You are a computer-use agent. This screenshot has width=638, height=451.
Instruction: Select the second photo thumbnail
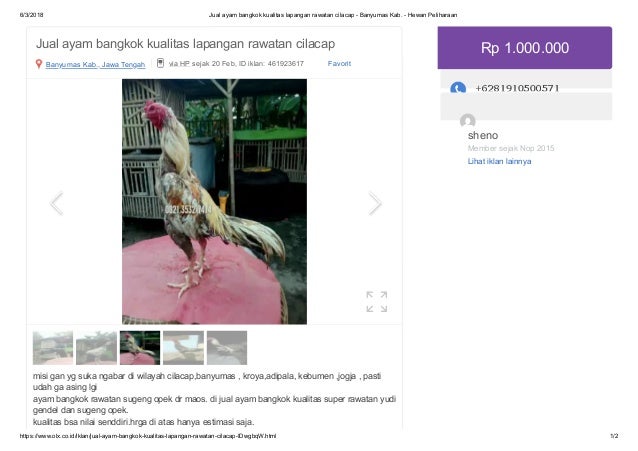[96, 348]
